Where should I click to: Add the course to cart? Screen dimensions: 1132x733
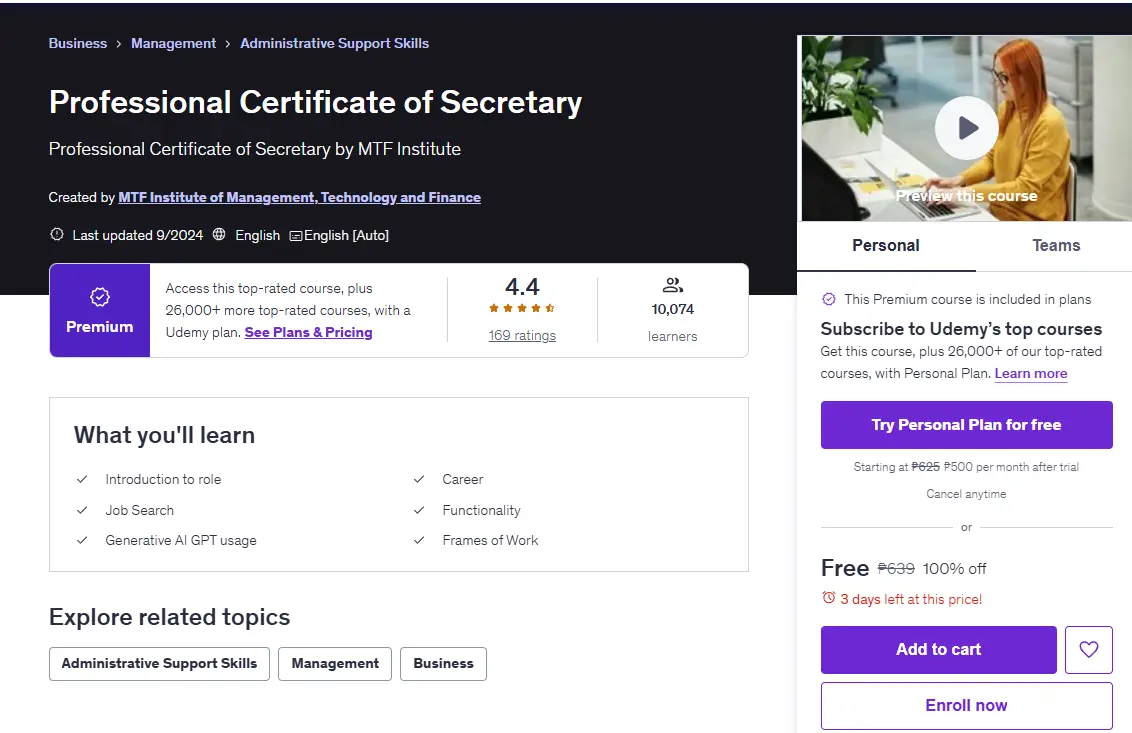pyautogui.click(x=939, y=649)
